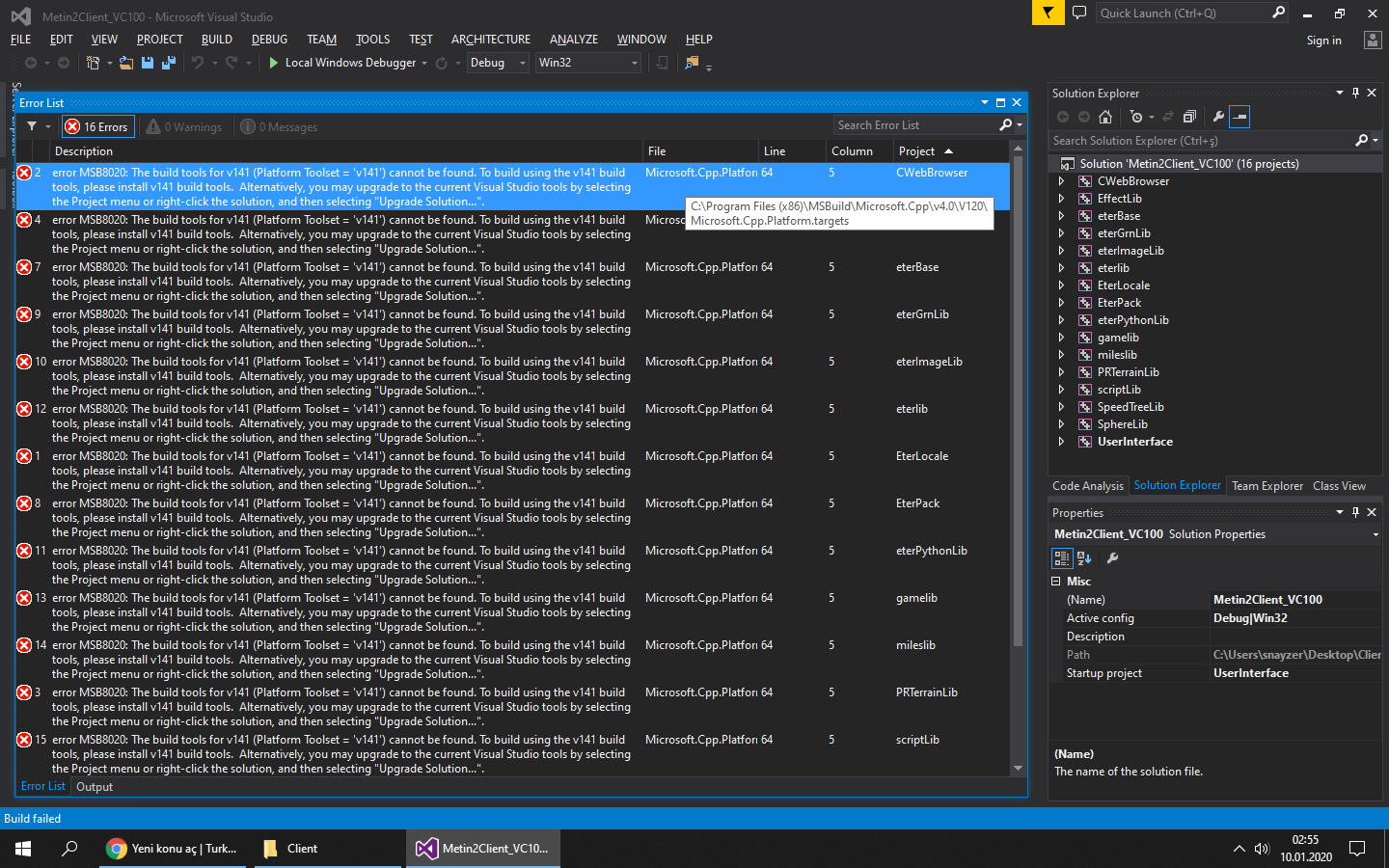Toggle the 0 Warnings filter

(184, 126)
